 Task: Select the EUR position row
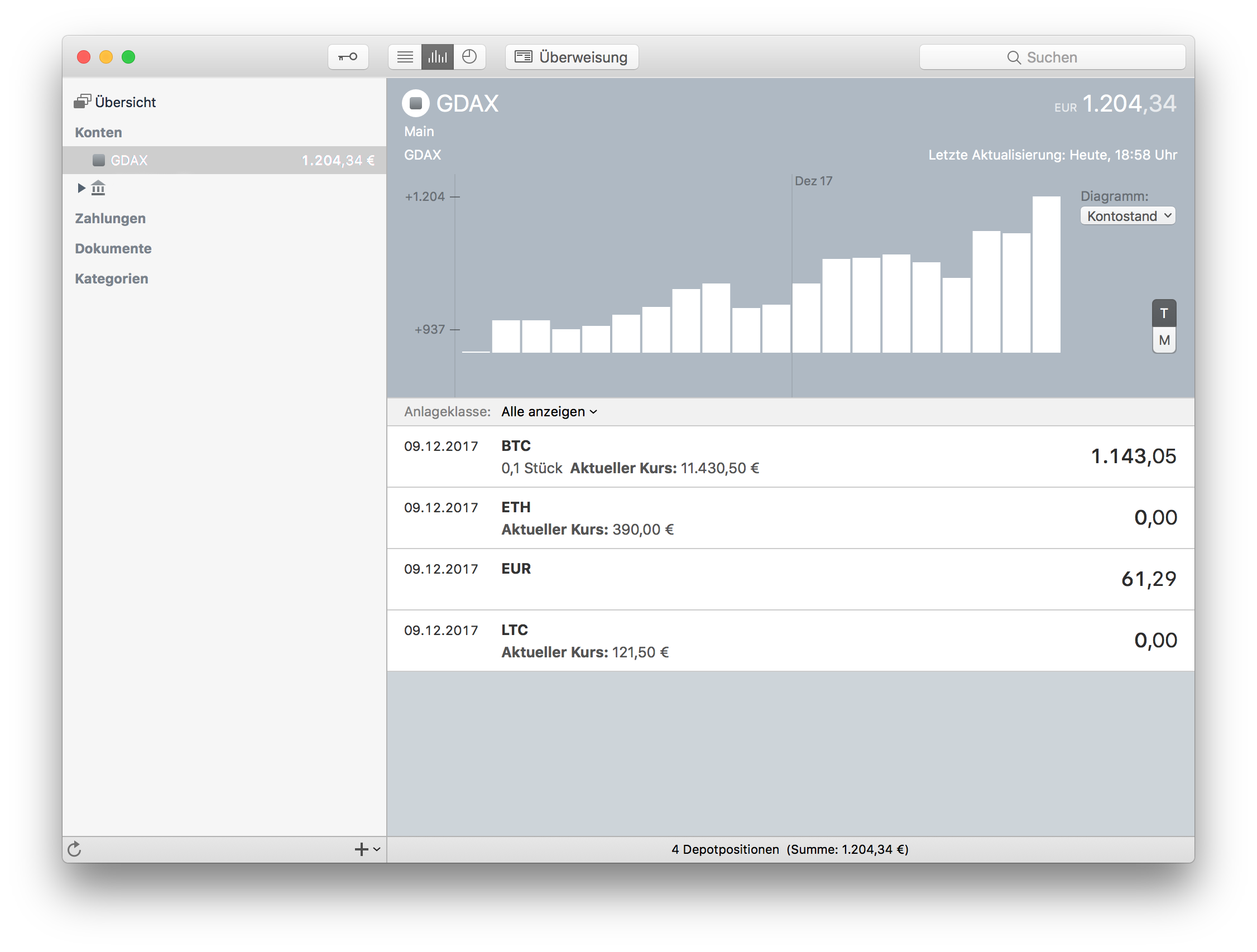(790, 579)
